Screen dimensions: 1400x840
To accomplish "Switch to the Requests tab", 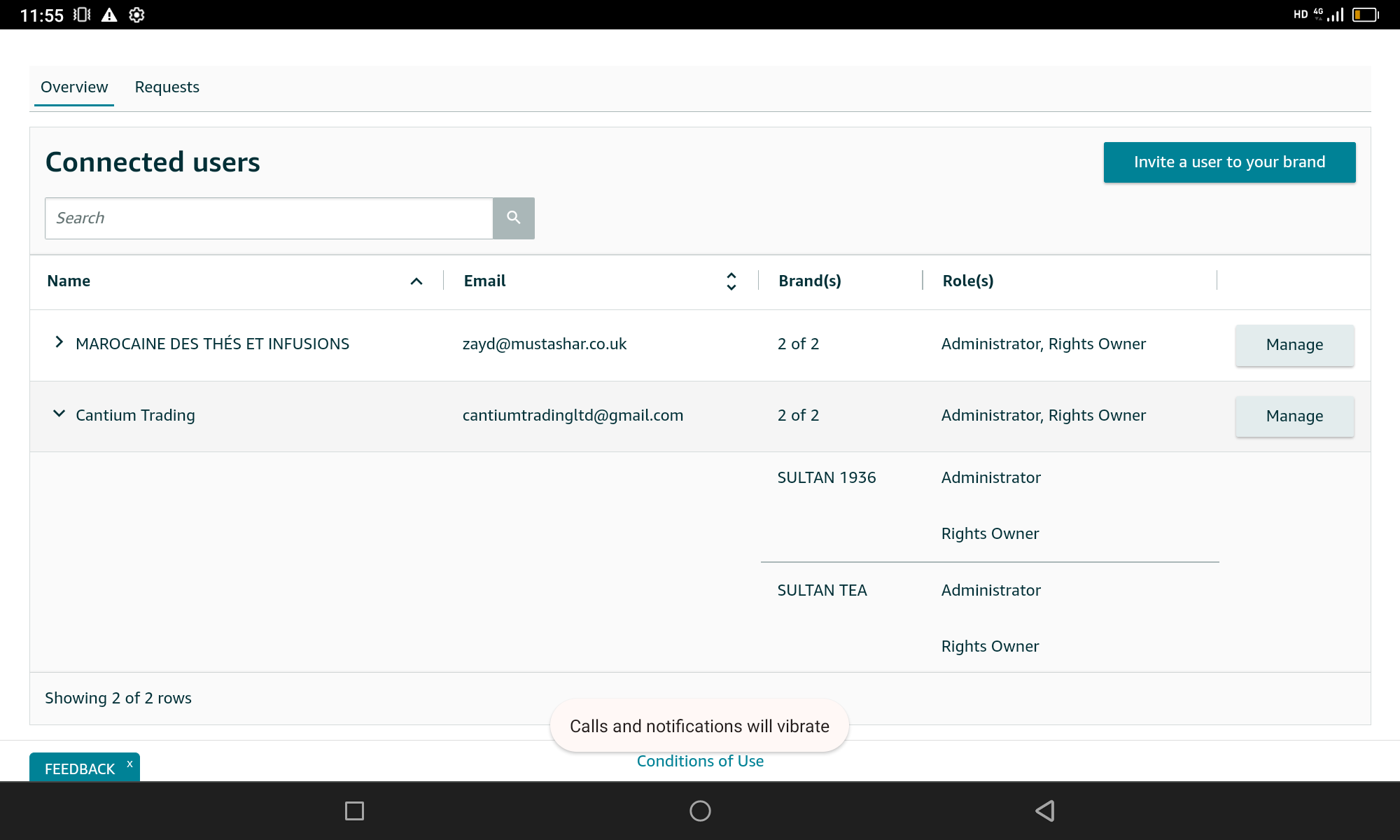I will (167, 87).
